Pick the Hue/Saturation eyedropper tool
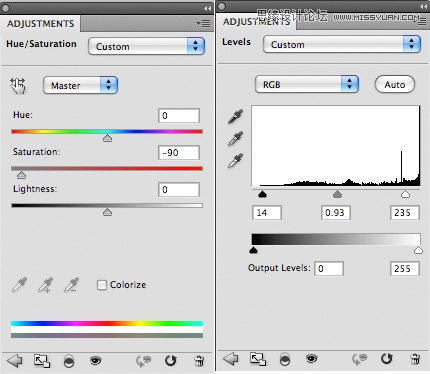 [x=19, y=285]
